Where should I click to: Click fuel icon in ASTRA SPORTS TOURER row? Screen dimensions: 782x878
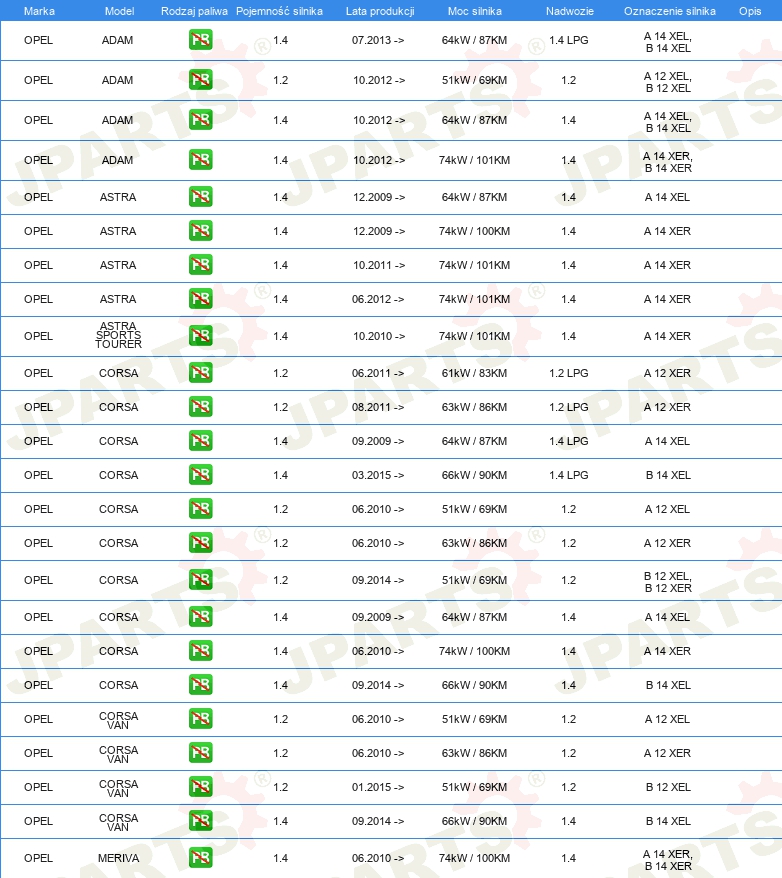(x=200, y=335)
